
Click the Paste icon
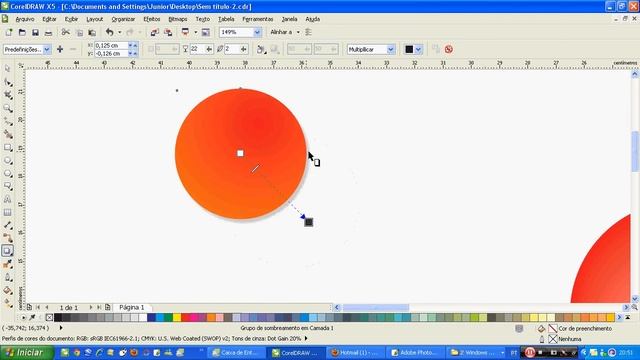[x=92, y=32]
